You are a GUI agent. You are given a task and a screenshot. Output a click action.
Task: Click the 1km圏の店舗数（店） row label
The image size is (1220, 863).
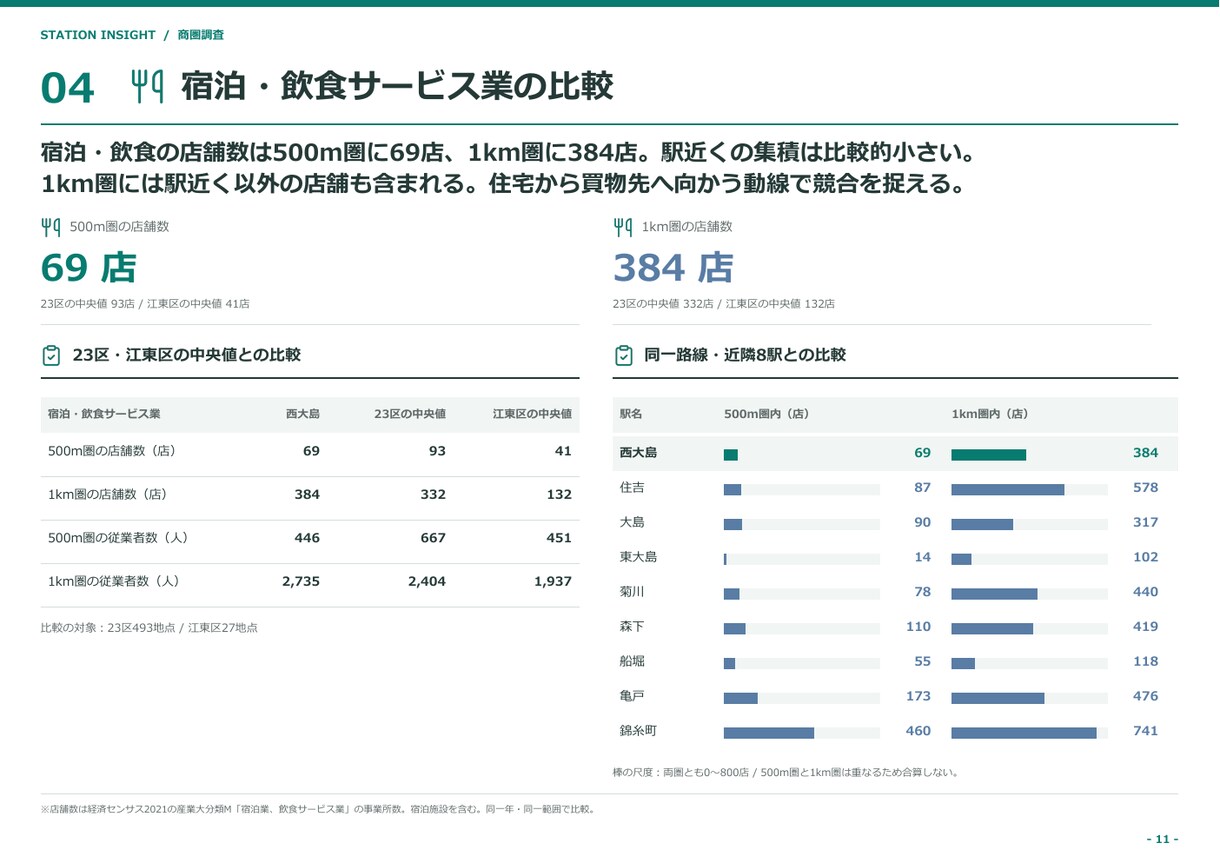coord(107,494)
